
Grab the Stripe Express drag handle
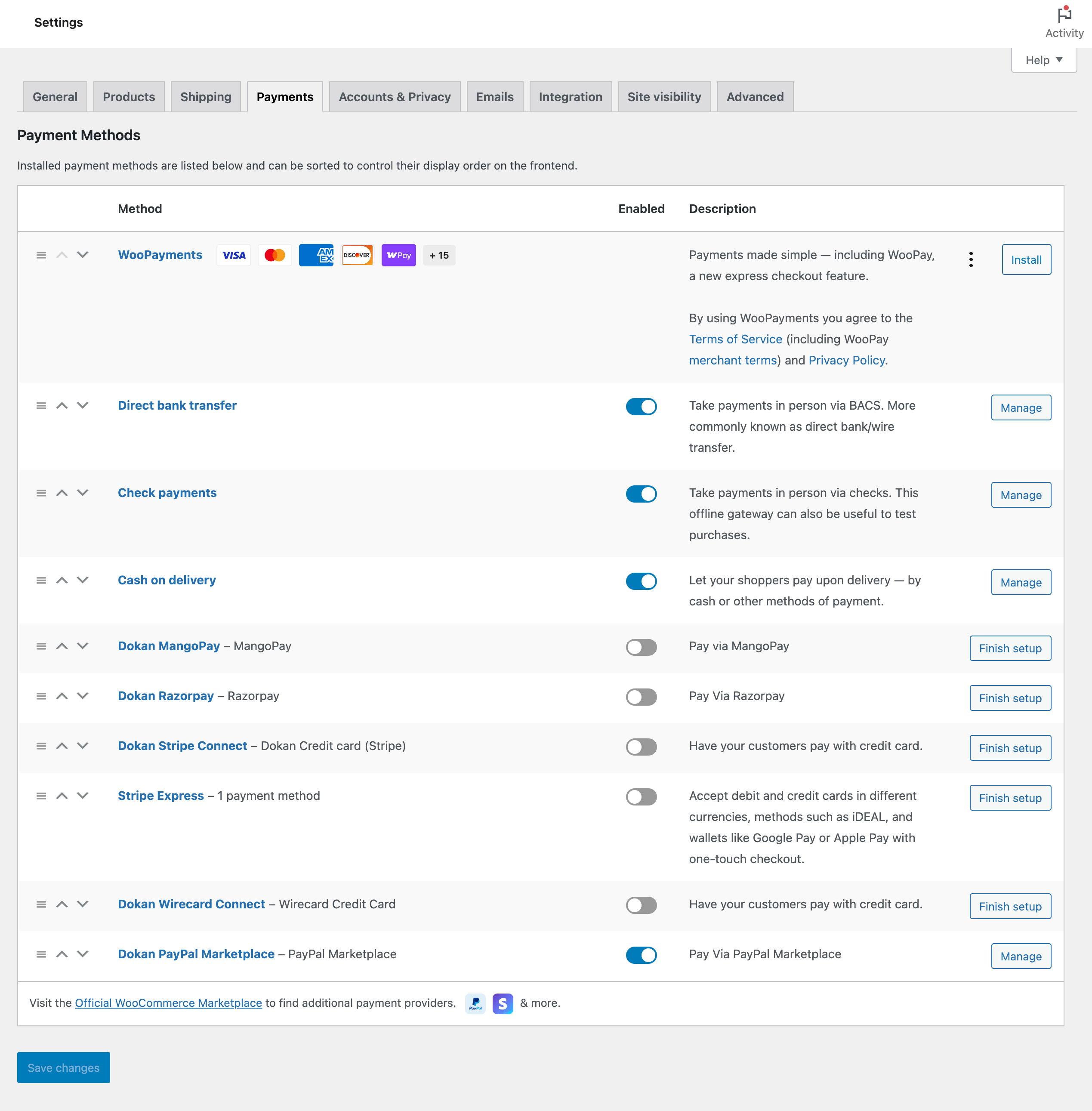coord(41,796)
